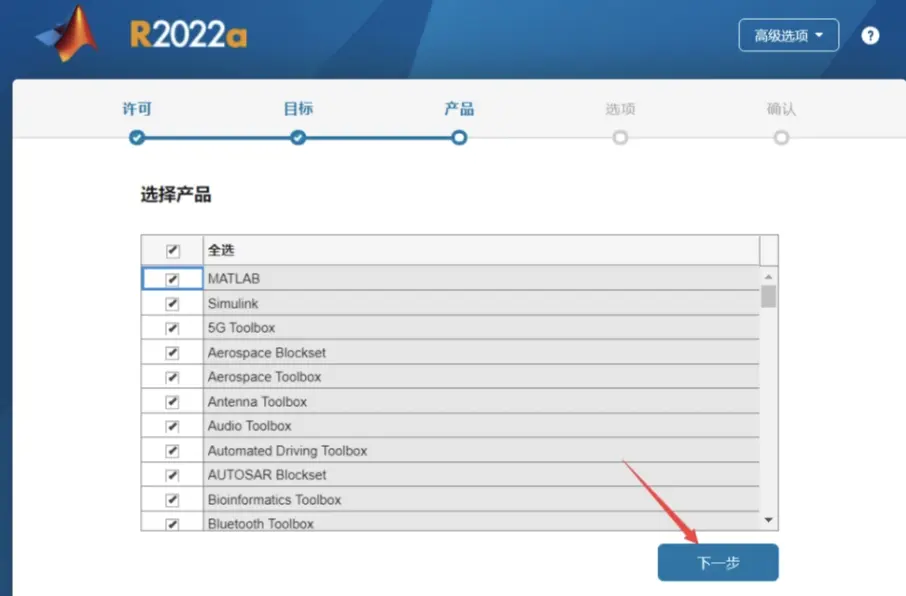
Task: Click the Bluetooth Toolbox product name
Action: coord(261,524)
